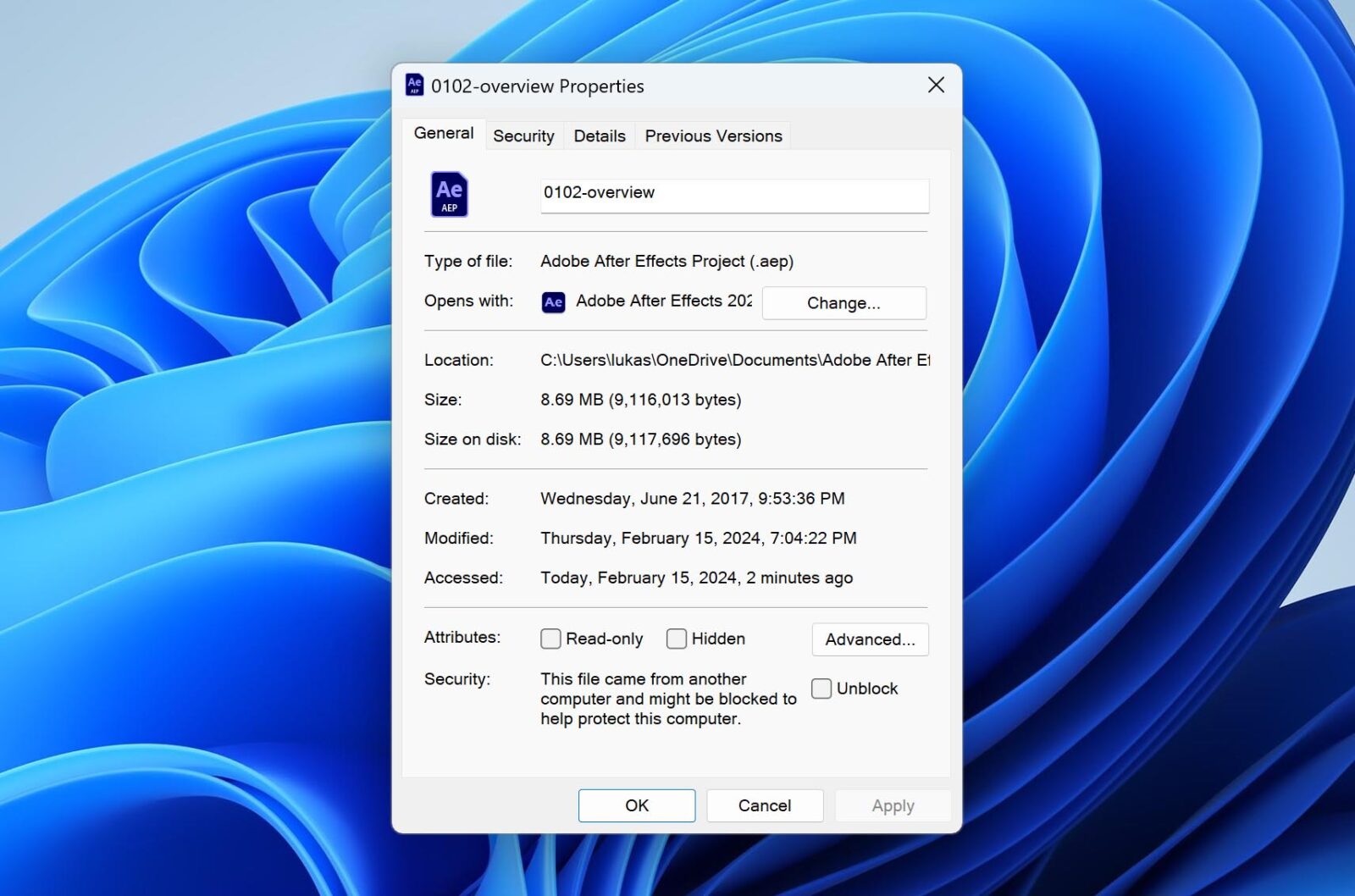Check the Hidden attribute box
This screenshot has width=1355, height=896.
coord(676,639)
